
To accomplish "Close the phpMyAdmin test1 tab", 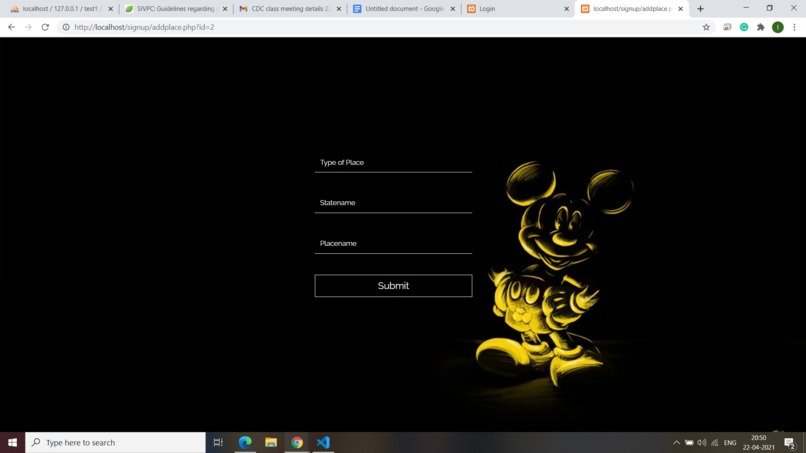I will coord(111,9).
